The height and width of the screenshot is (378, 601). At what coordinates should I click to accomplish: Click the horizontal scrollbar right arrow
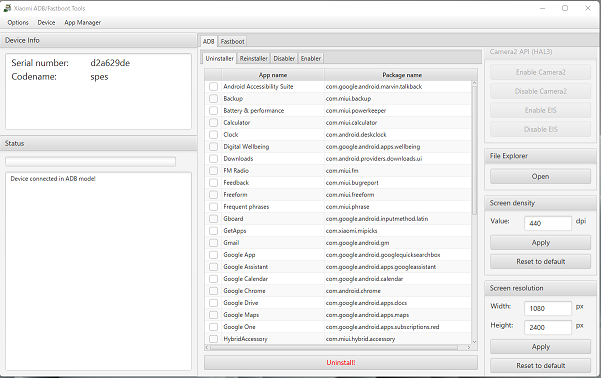[468, 347]
